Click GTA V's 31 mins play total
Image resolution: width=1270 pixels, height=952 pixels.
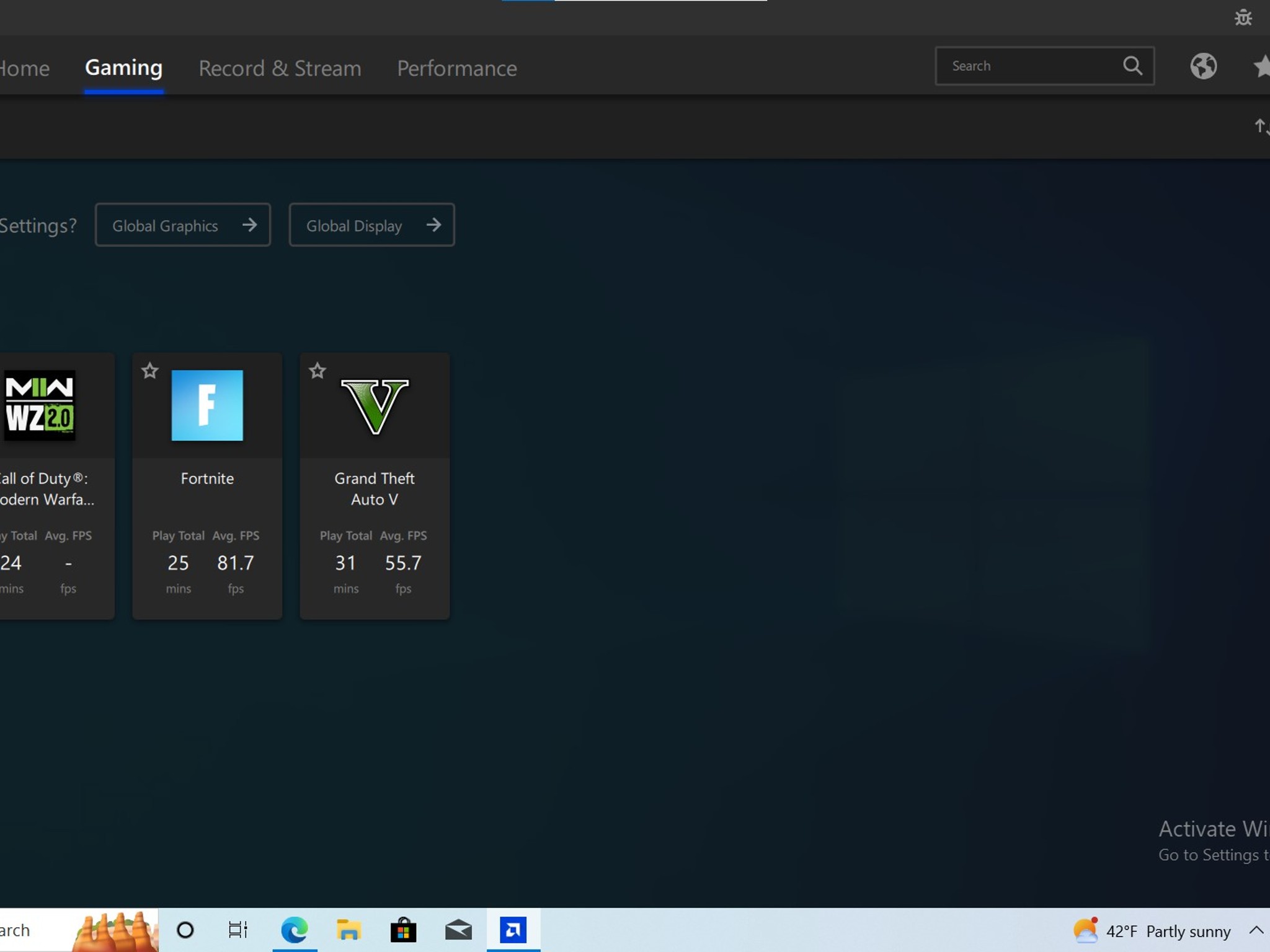[x=345, y=563]
